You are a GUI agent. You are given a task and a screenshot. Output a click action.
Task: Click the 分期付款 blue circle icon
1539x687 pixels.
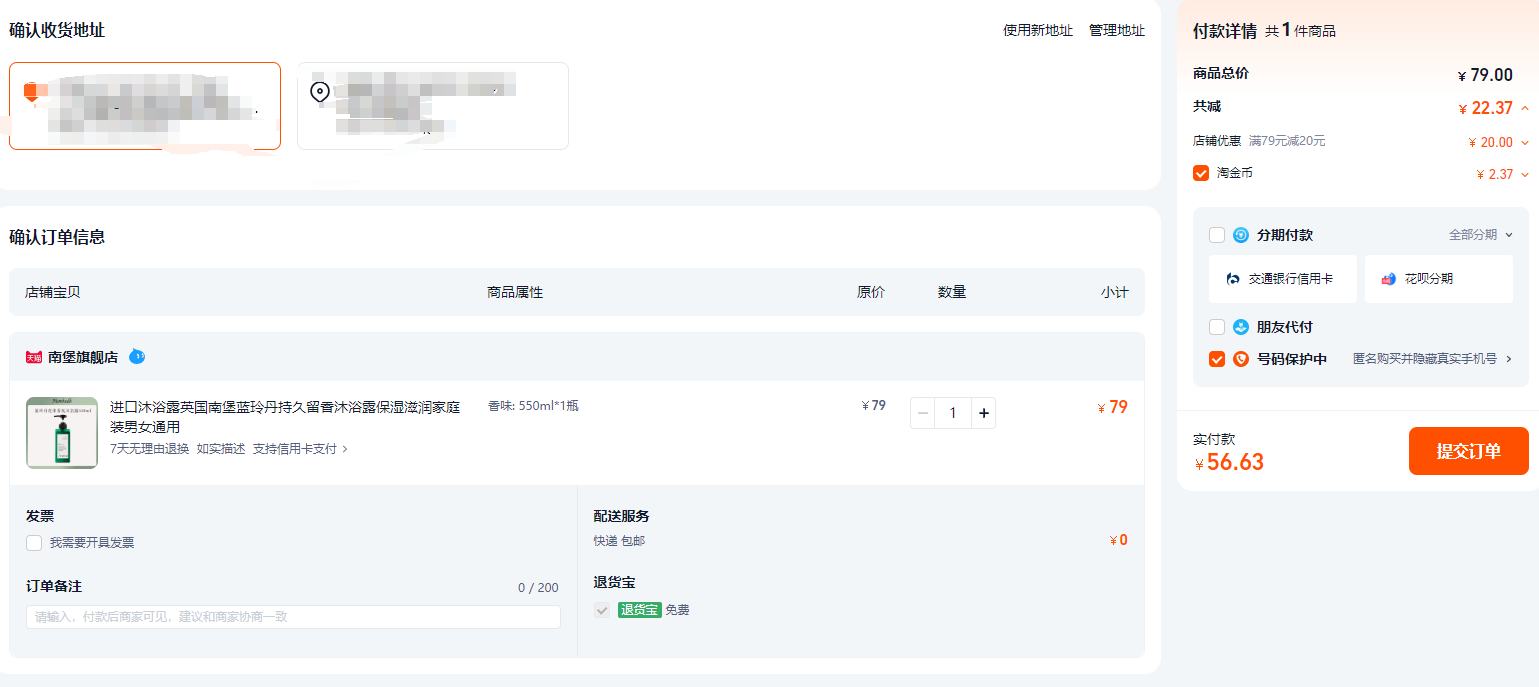coord(1241,235)
